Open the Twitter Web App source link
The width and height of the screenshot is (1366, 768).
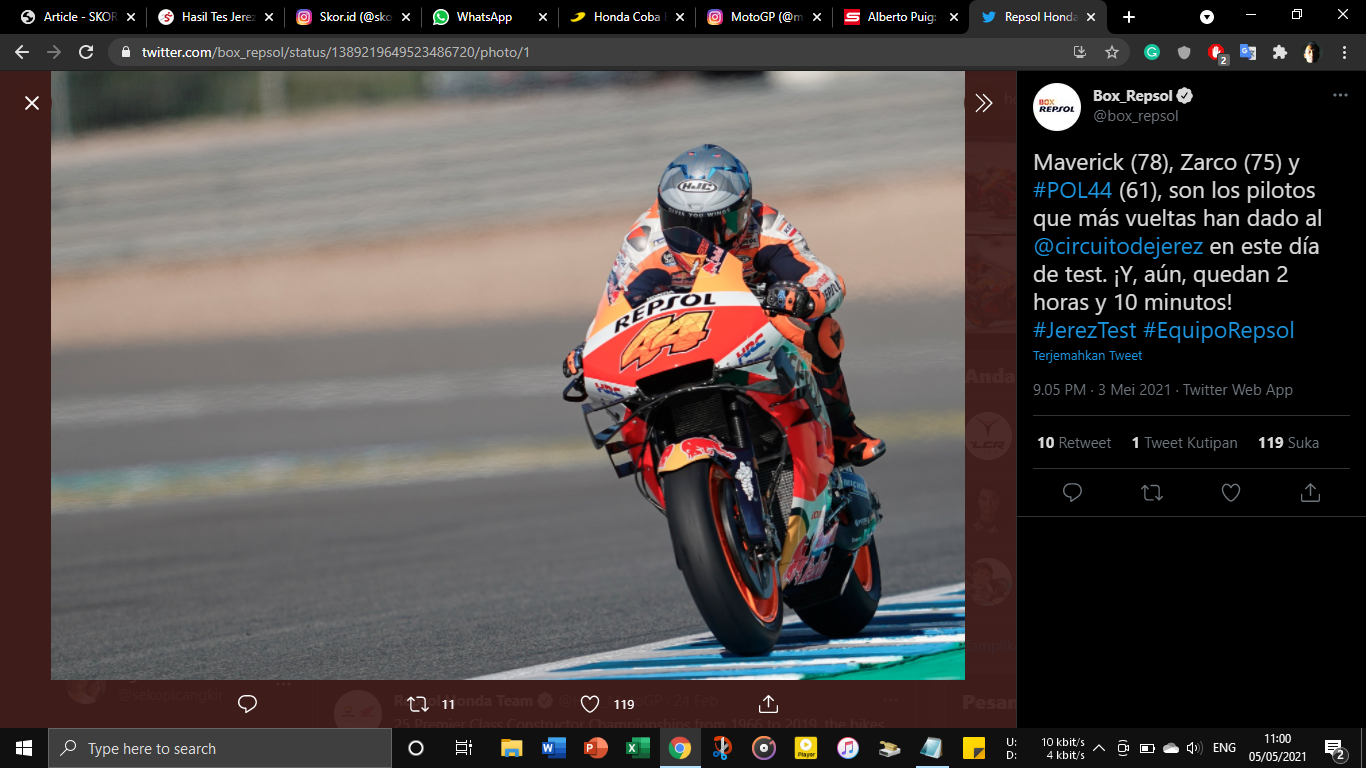(x=1238, y=390)
